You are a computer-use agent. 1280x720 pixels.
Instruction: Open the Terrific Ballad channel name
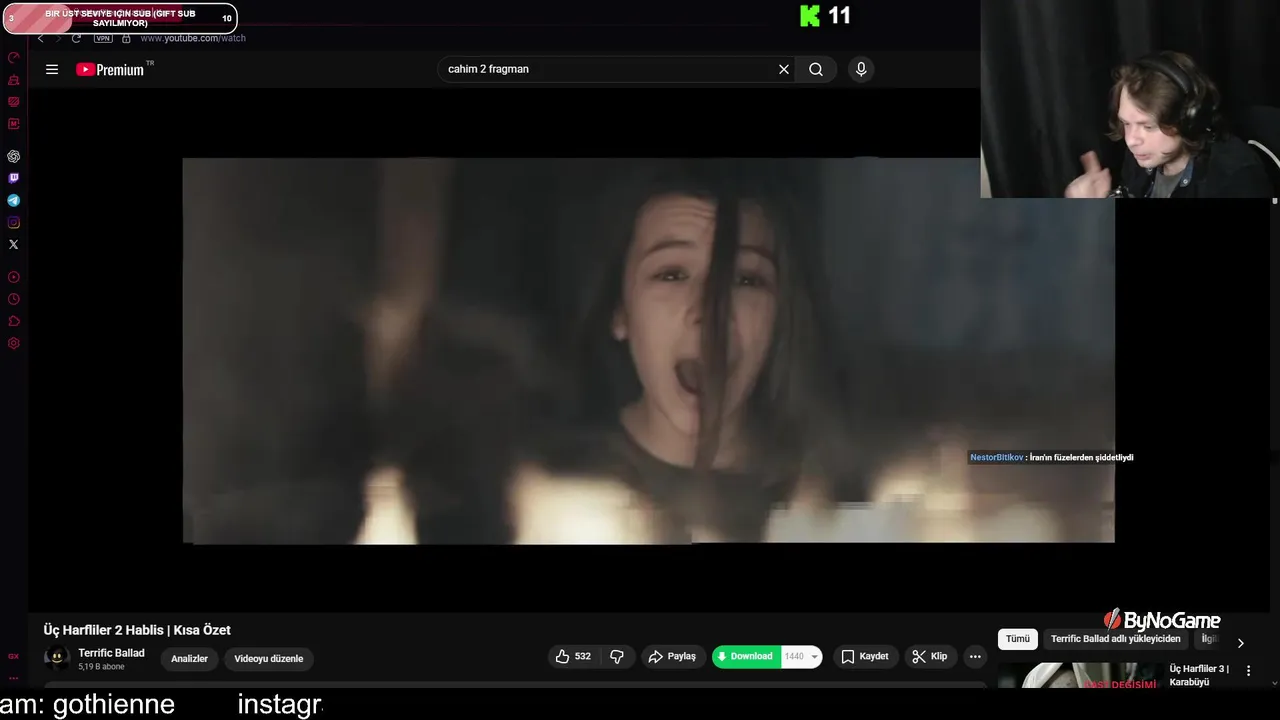point(111,653)
